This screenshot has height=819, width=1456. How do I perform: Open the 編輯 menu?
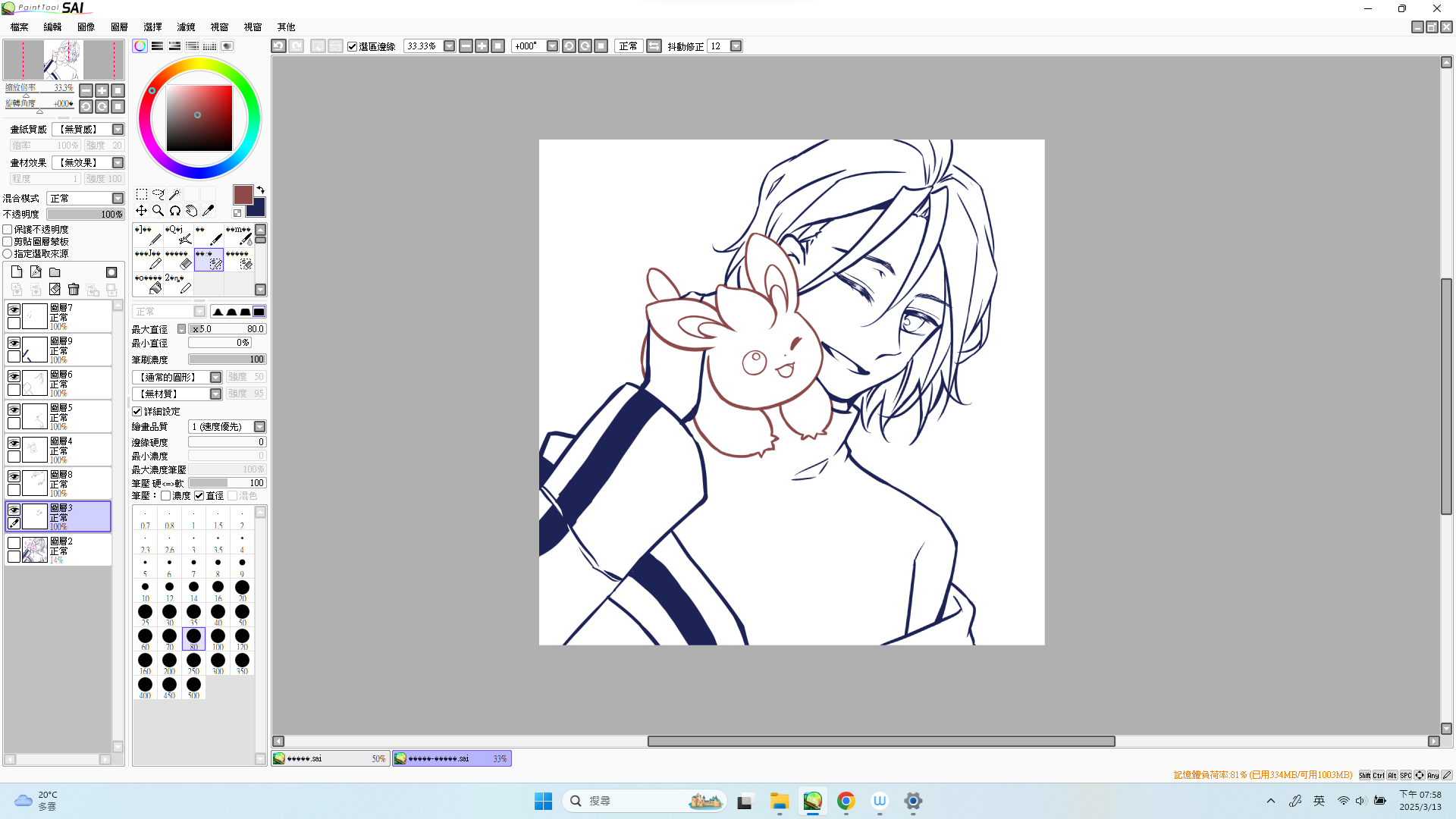52,27
